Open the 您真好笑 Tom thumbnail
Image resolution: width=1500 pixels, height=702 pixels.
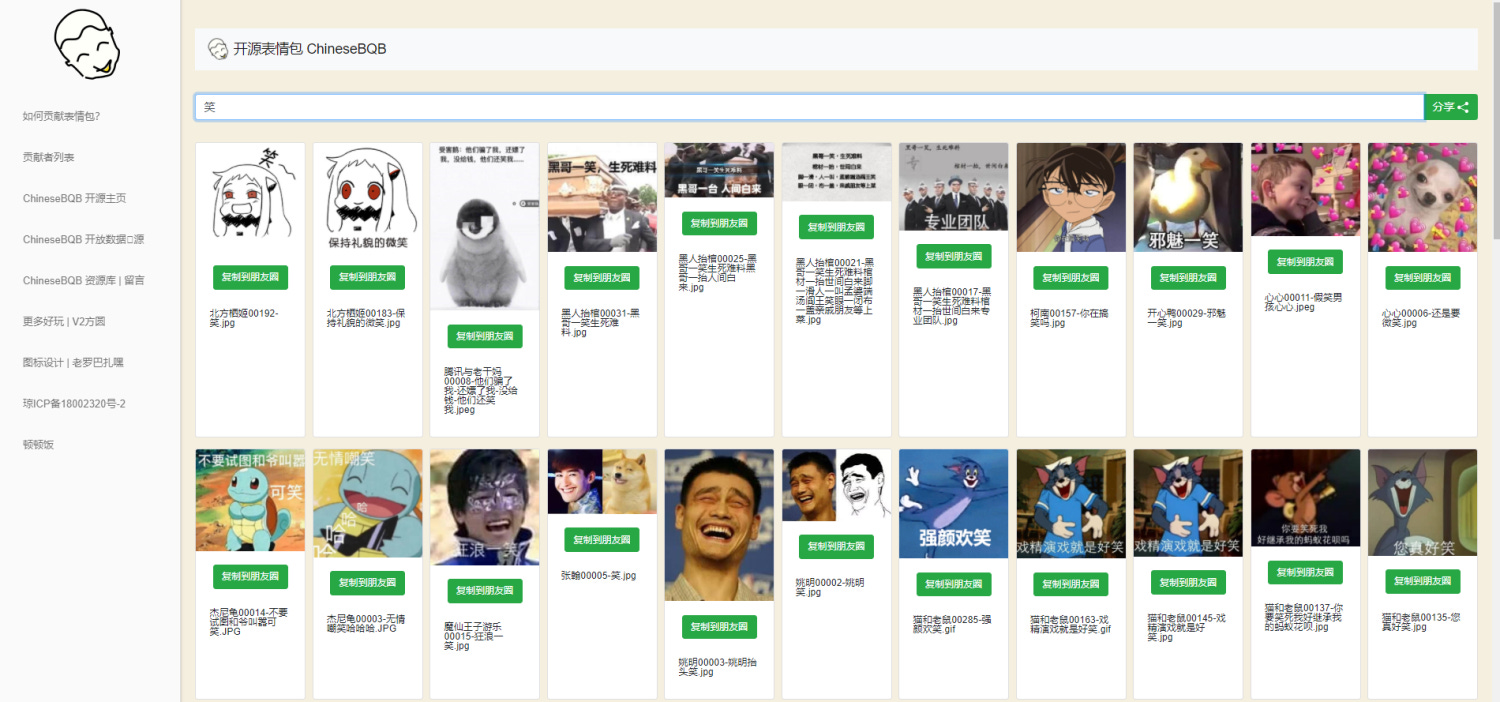[x=1422, y=503]
